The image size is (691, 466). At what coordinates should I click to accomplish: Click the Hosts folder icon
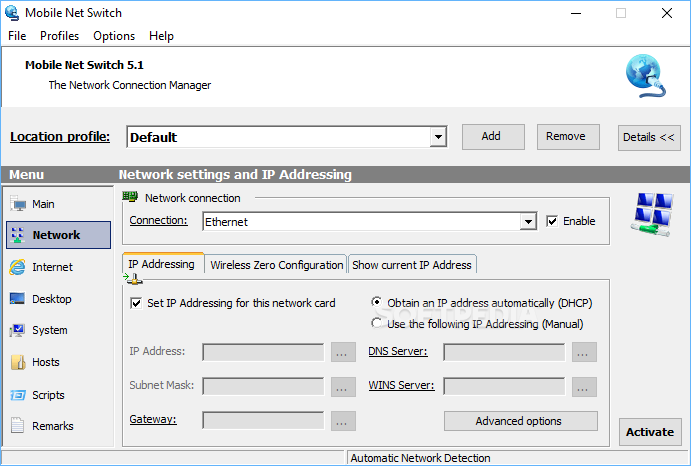click(18, 362)
